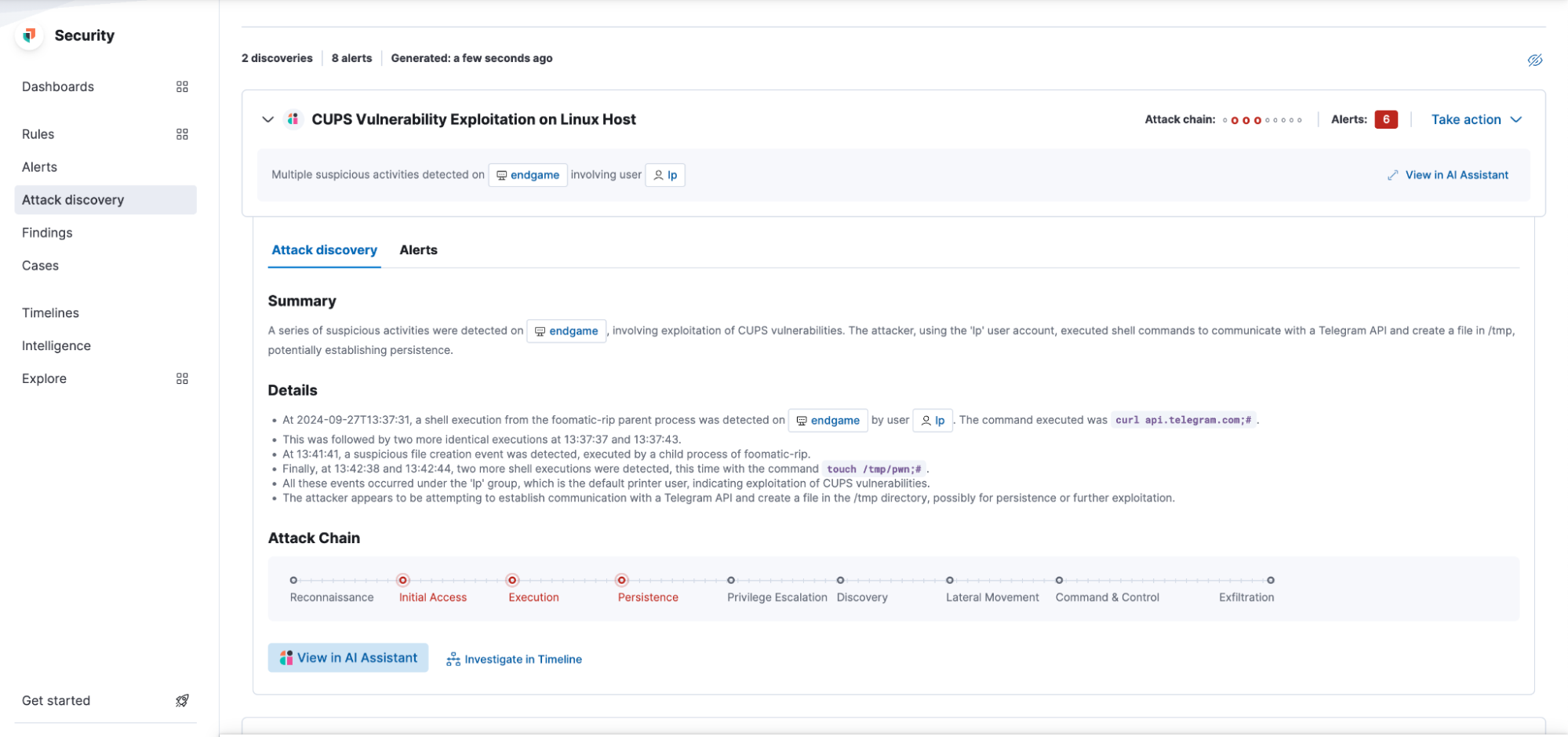Select the Attack discovery tab
Screen dimensions: 1568x737
point(324,250)
